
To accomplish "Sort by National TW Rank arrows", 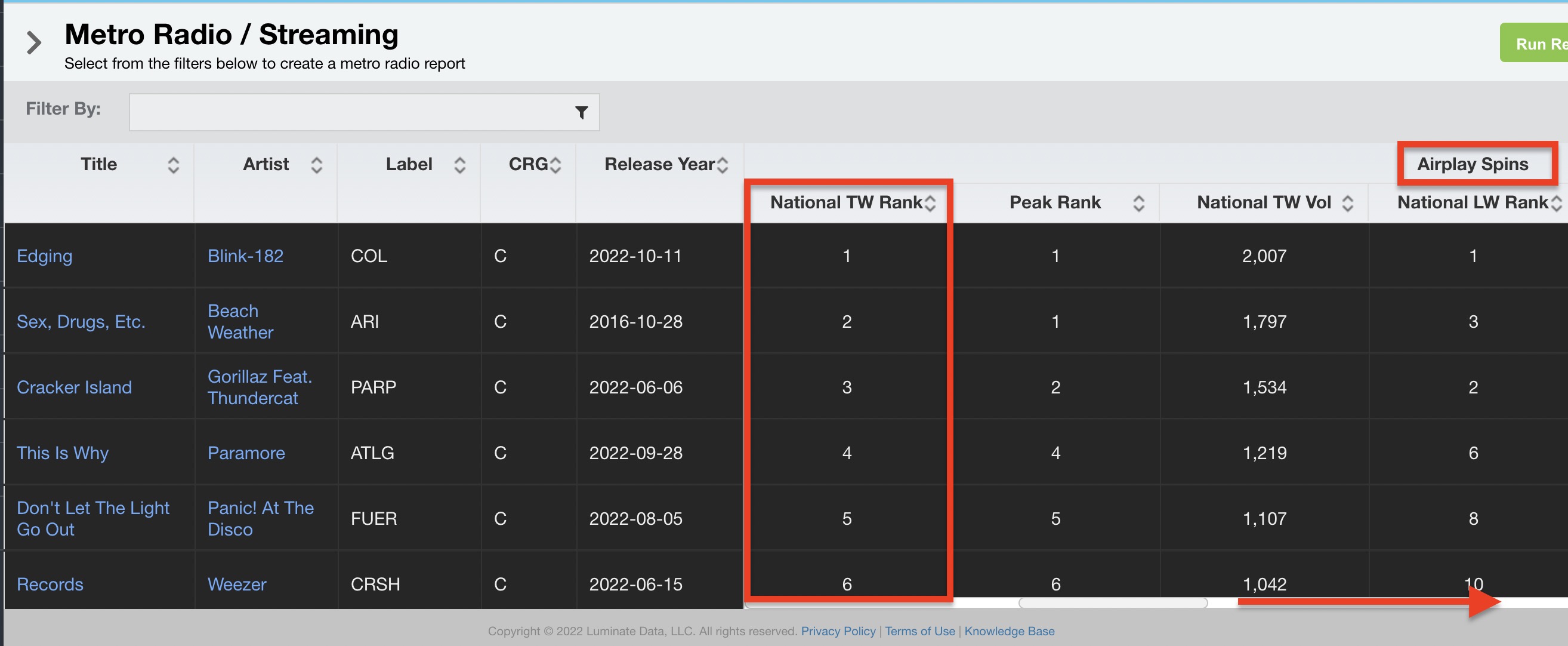I will (930, 204).
